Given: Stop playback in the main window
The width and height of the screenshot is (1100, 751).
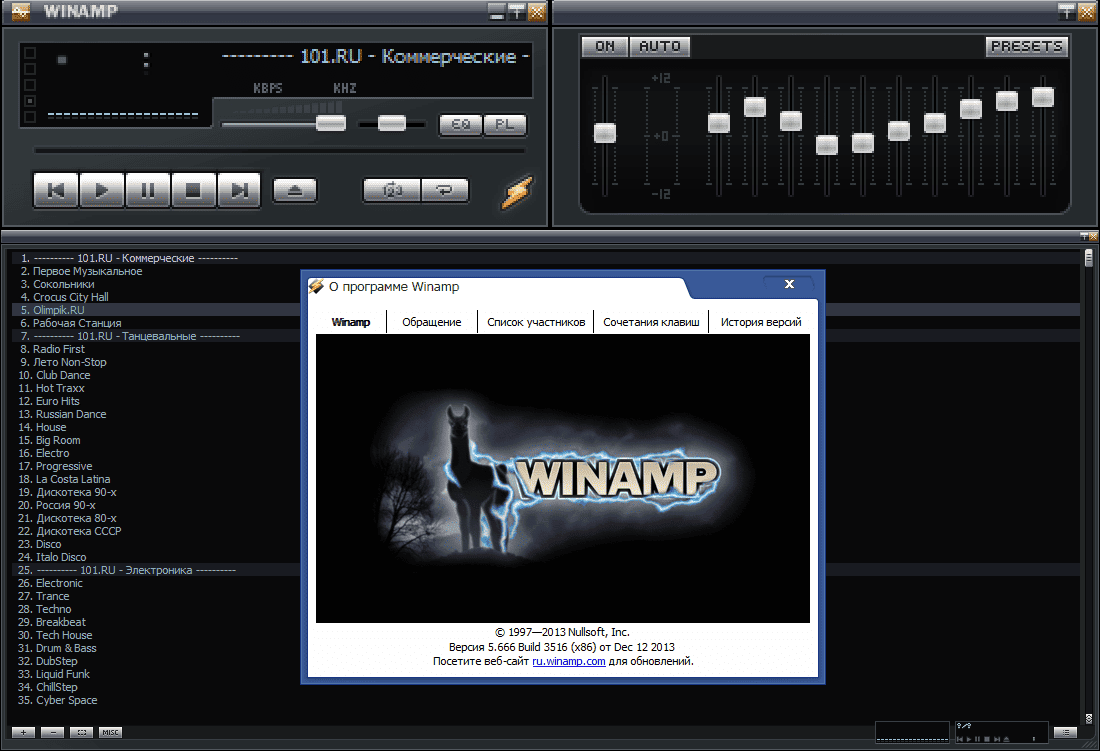Looking at the screenshot, I should [193, 190].
